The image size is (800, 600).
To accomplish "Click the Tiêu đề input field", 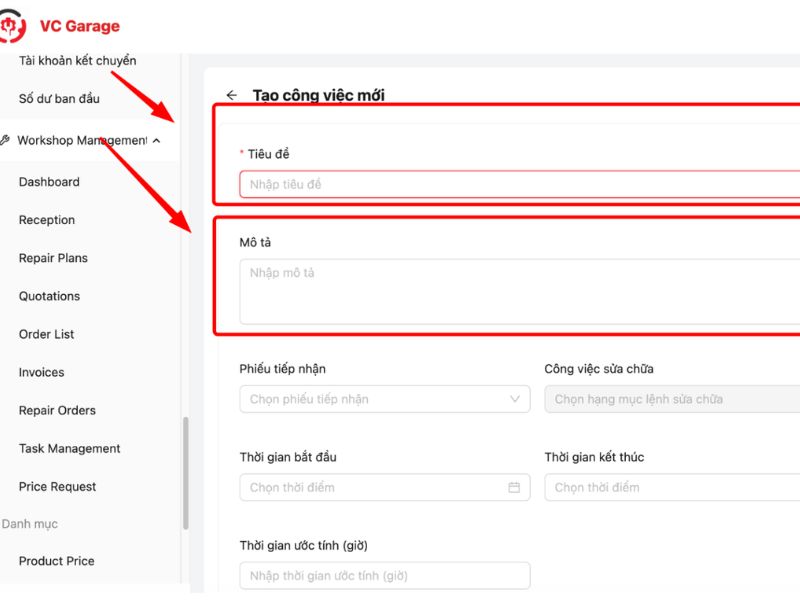I will pyautogui.click(x=520, y=185).
